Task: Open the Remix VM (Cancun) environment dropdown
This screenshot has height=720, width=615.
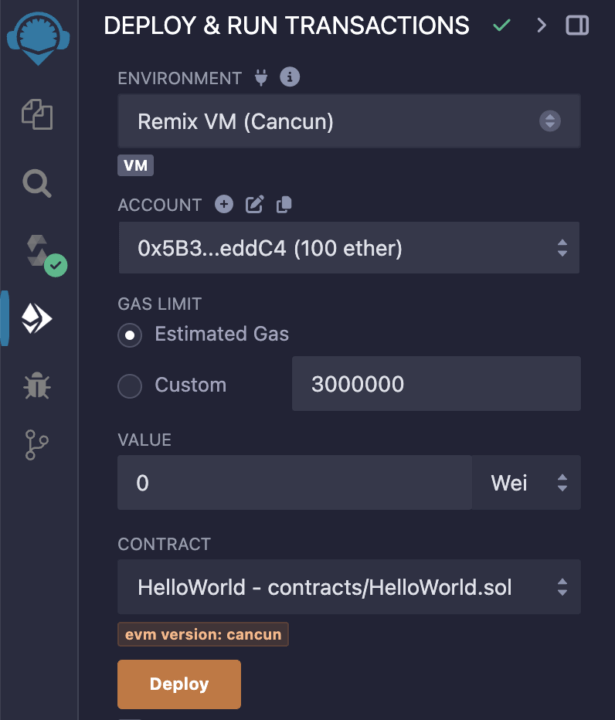Action: (x=349, y=121)
